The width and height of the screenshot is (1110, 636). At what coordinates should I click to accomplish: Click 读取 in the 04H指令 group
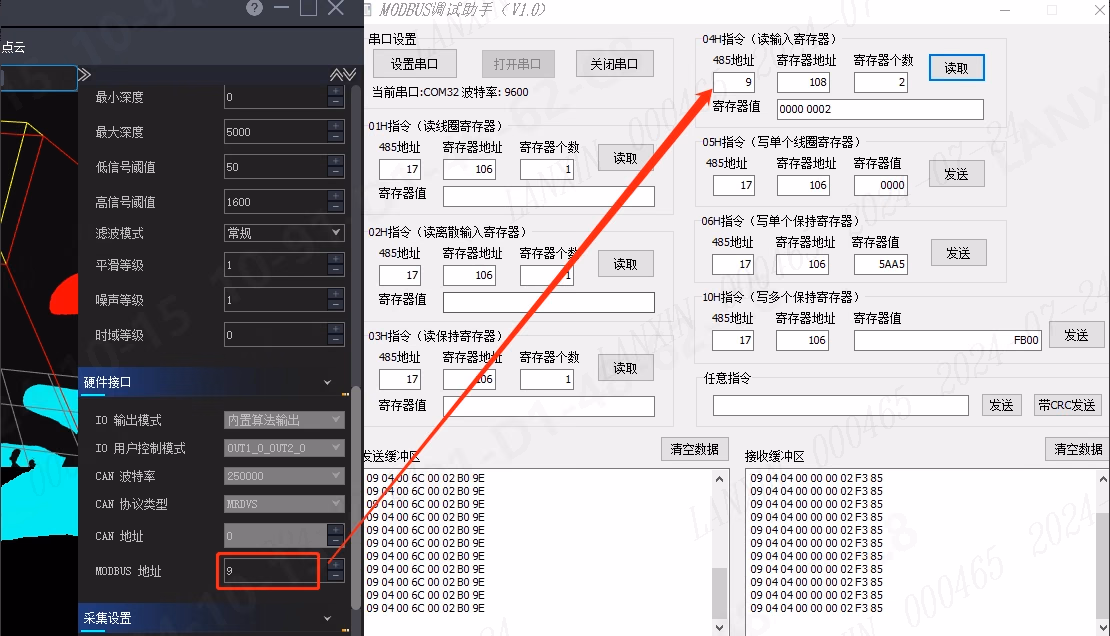click(x=956, y=68)
